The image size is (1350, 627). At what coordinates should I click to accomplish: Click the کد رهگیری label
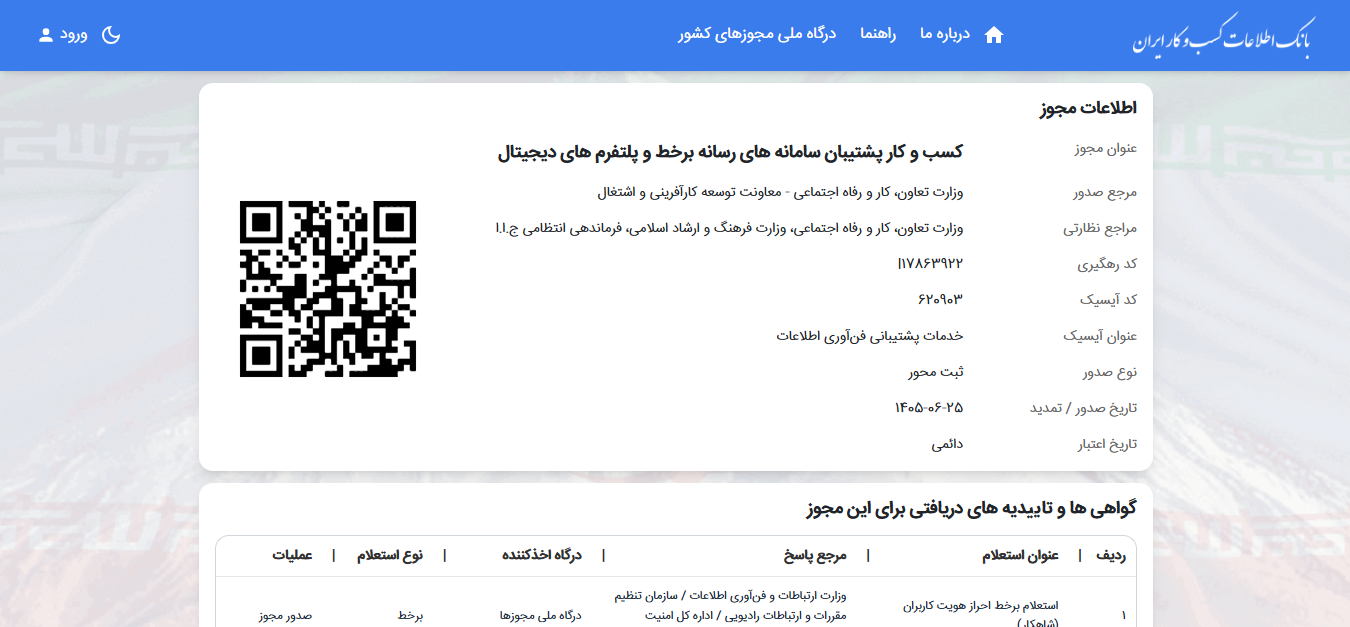[x=1107, y=264]
